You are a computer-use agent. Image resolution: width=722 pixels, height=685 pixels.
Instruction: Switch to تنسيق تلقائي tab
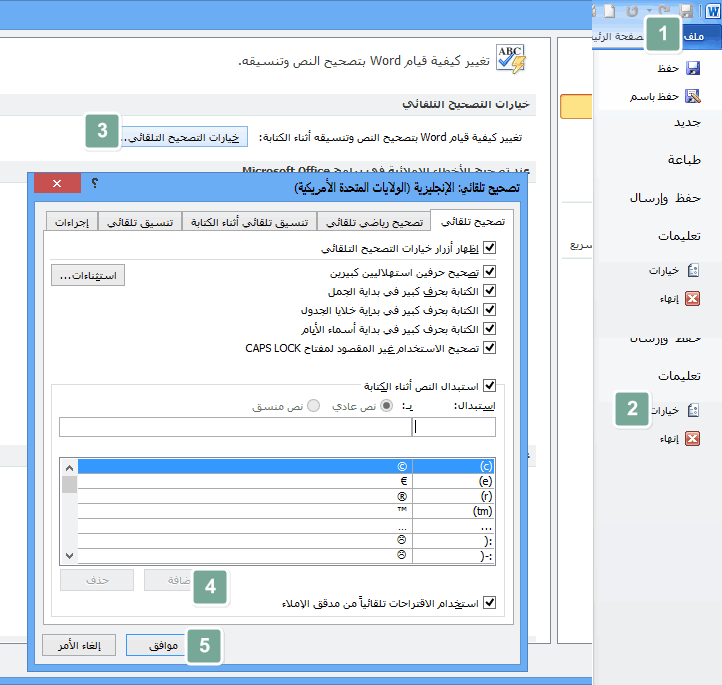(140, 223)
